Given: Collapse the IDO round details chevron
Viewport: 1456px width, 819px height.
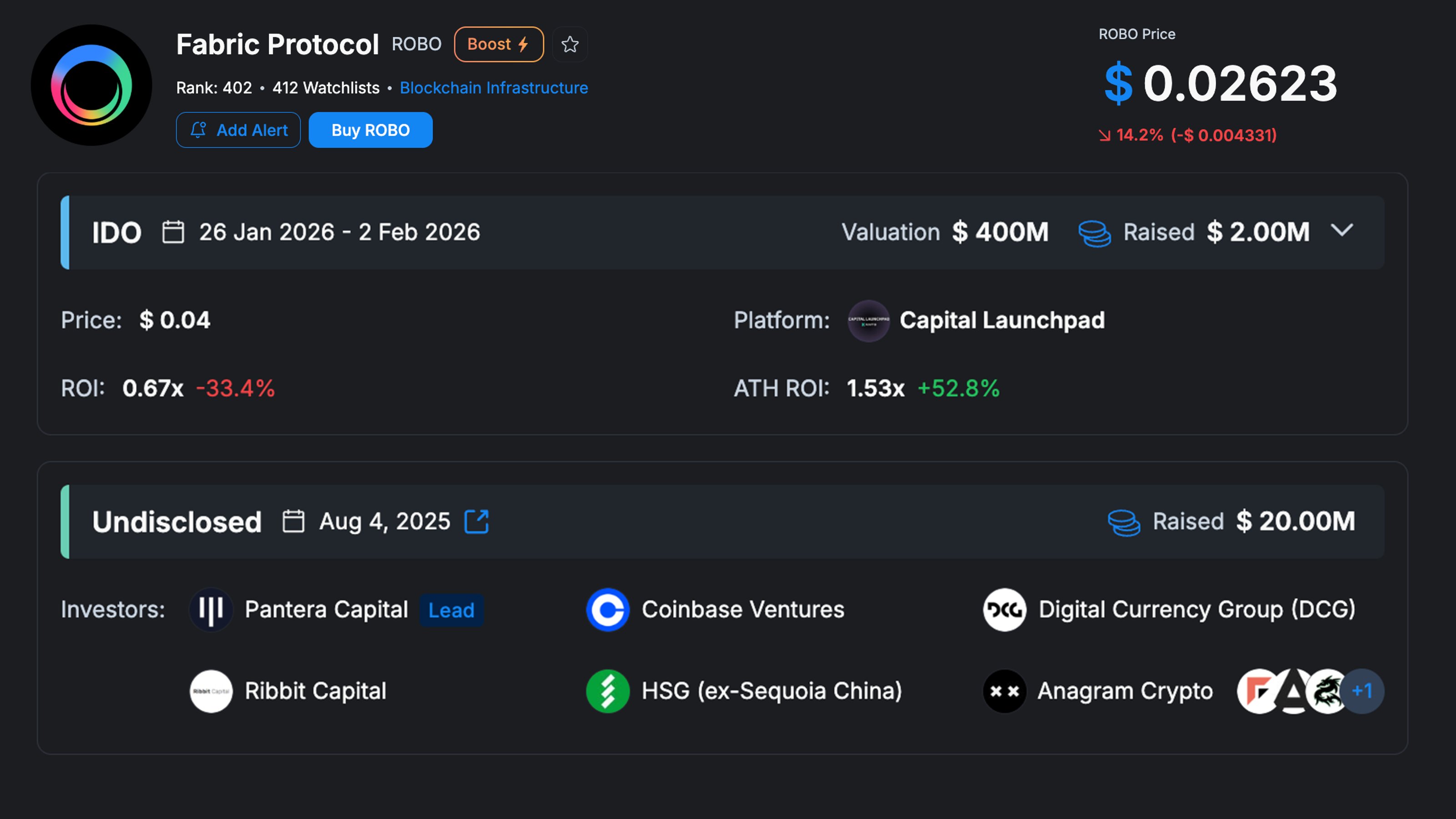Looking at the screenshot, I should (1342, 231).
